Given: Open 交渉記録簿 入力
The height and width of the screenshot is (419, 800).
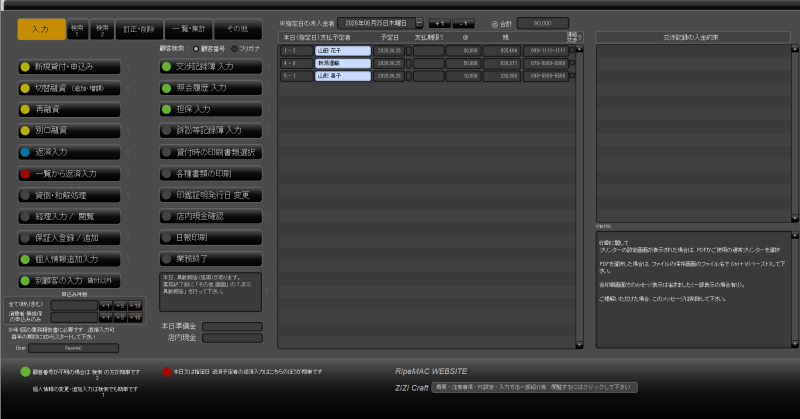Looking at the screenshot, I should coord(211,66).
